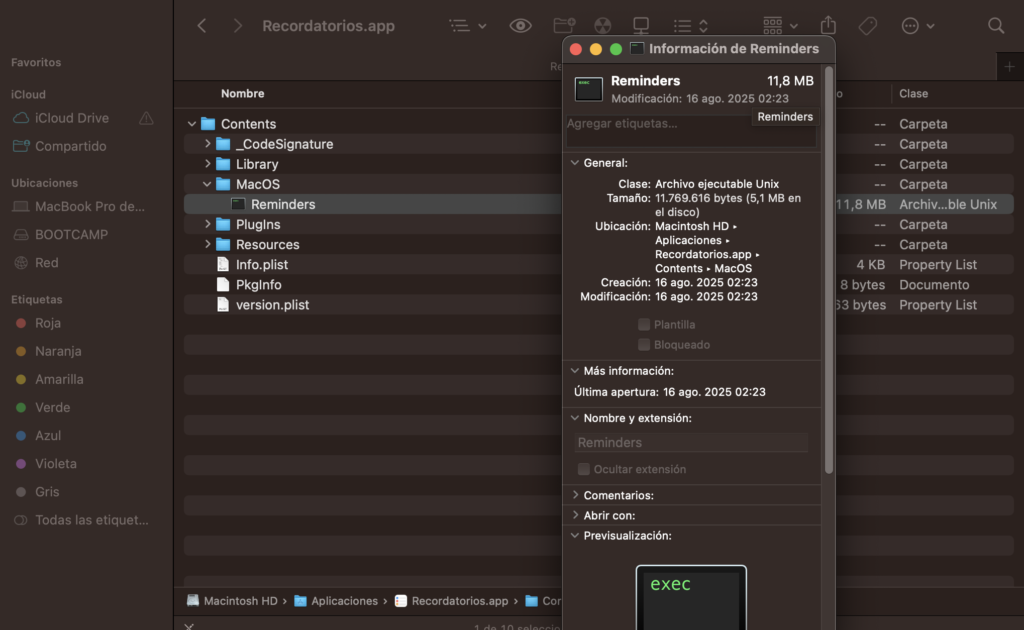Image resolution: width=1024 pixels, height=630 pixels.
Task: Click the new folder toolbar icon
Action: coord(564,26)
